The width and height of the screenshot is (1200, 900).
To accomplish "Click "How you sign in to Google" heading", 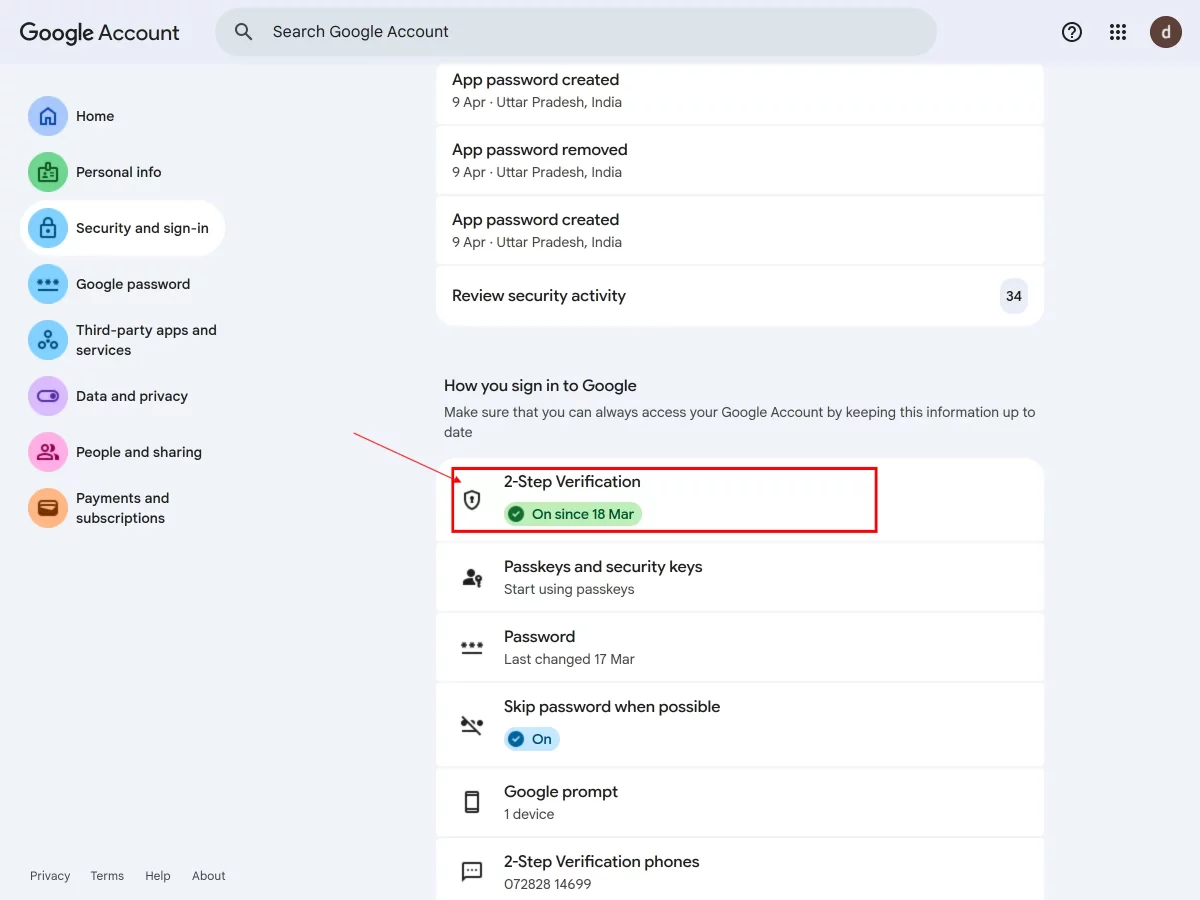I will 540,386.
